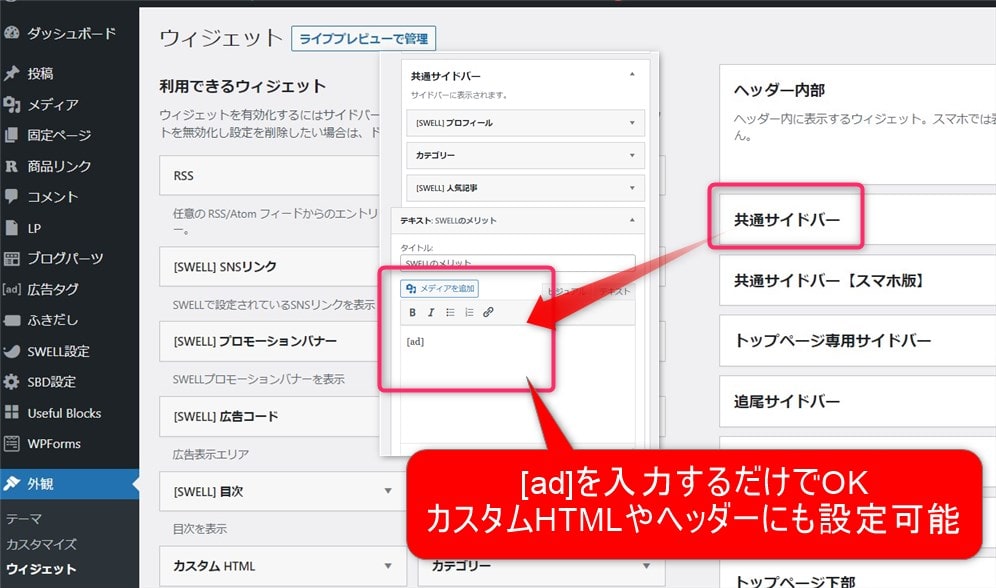Open the テーマ submenu item
996x588 pixels.
pyautogui.click(x=24, y=519)
